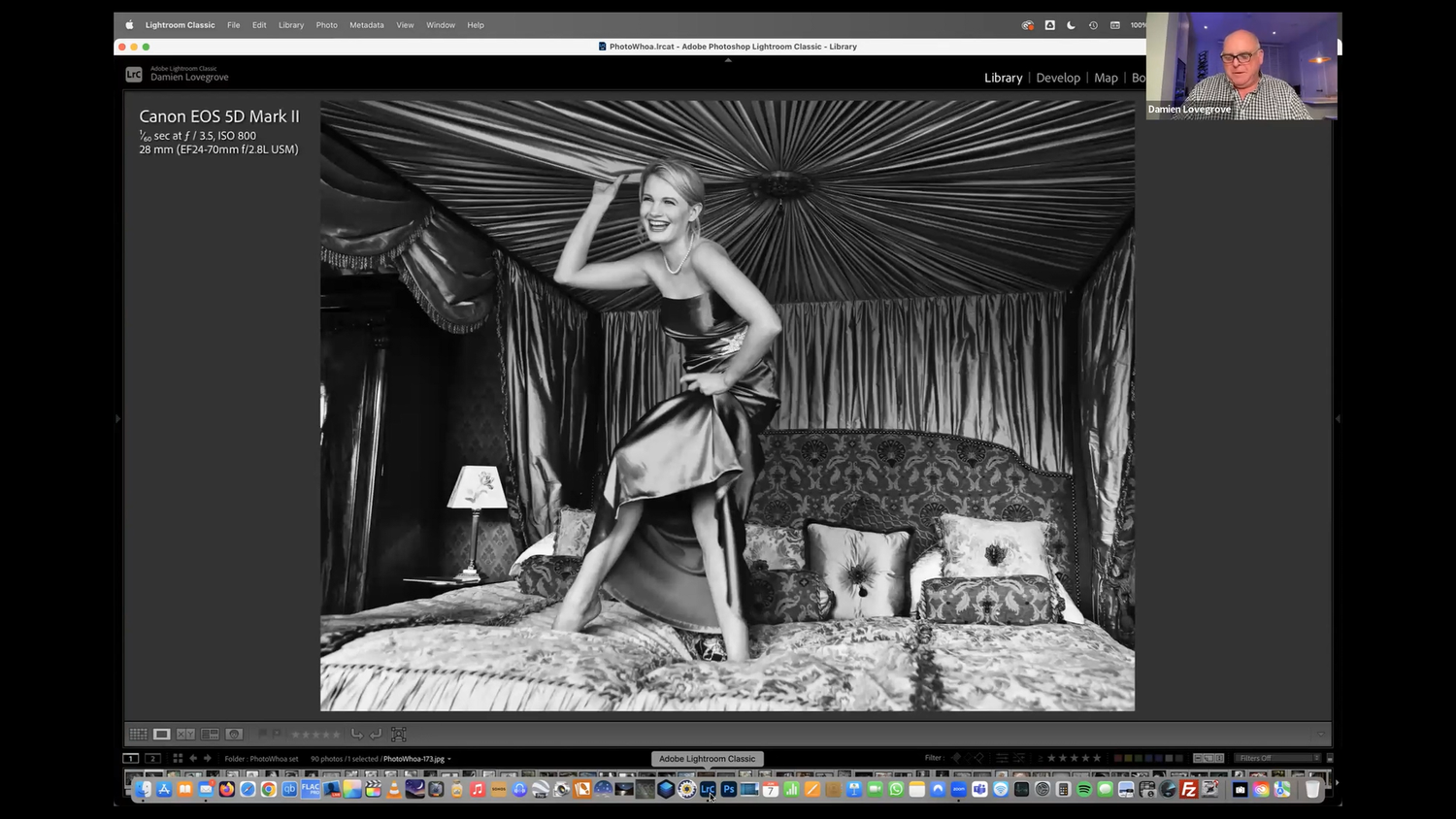Toggle macOS Do Not Disturb moon icon

coord(1071,25)
